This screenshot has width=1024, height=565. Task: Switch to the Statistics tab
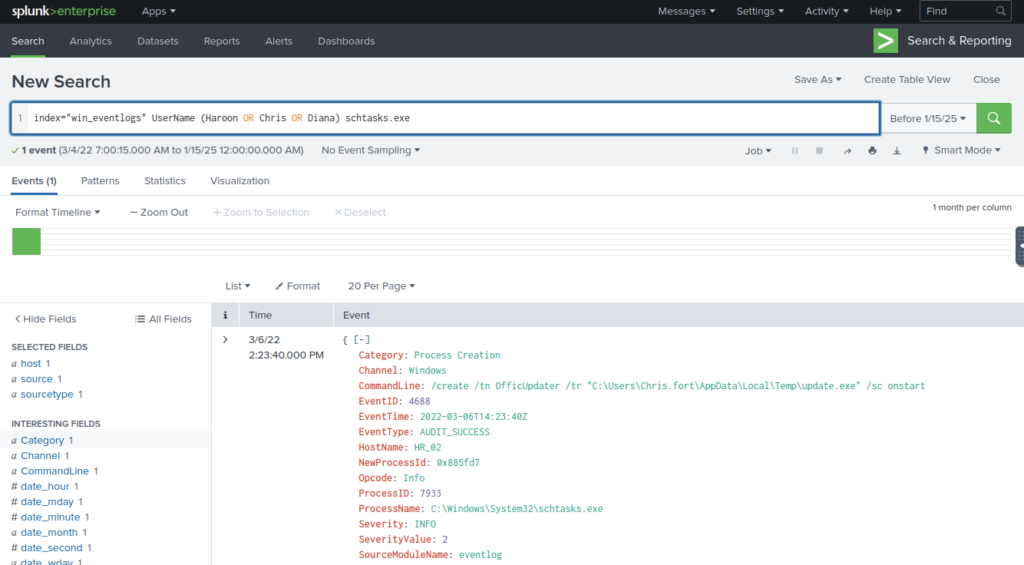[x=165, y=181]
